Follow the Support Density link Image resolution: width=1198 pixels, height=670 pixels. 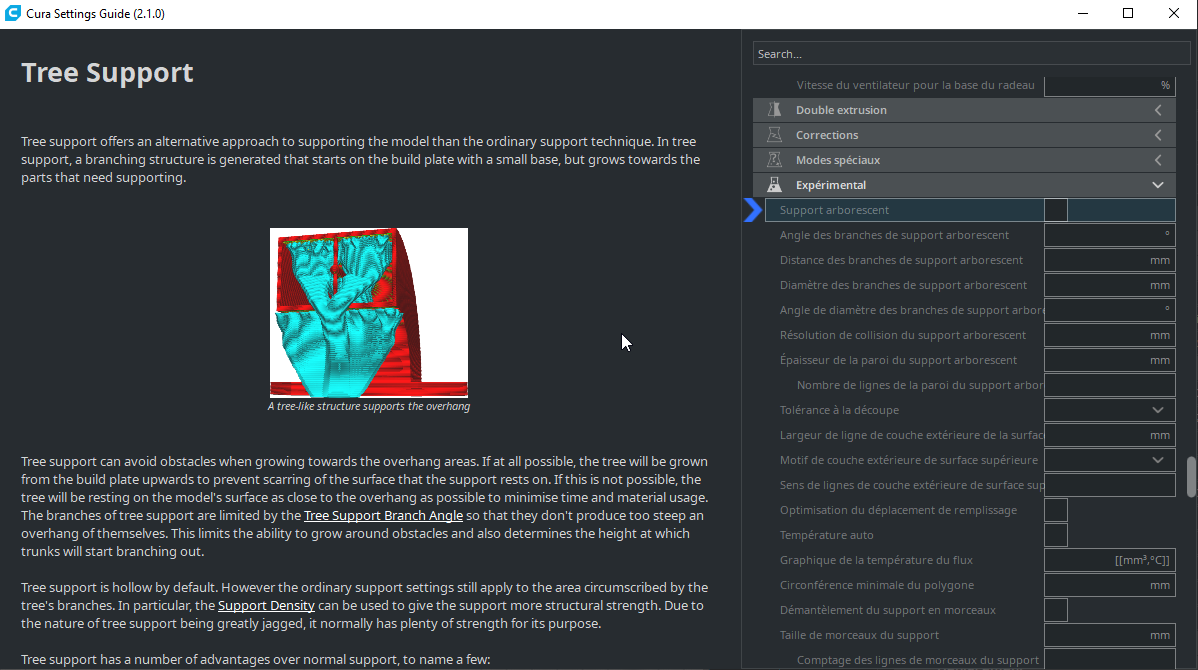266,606
